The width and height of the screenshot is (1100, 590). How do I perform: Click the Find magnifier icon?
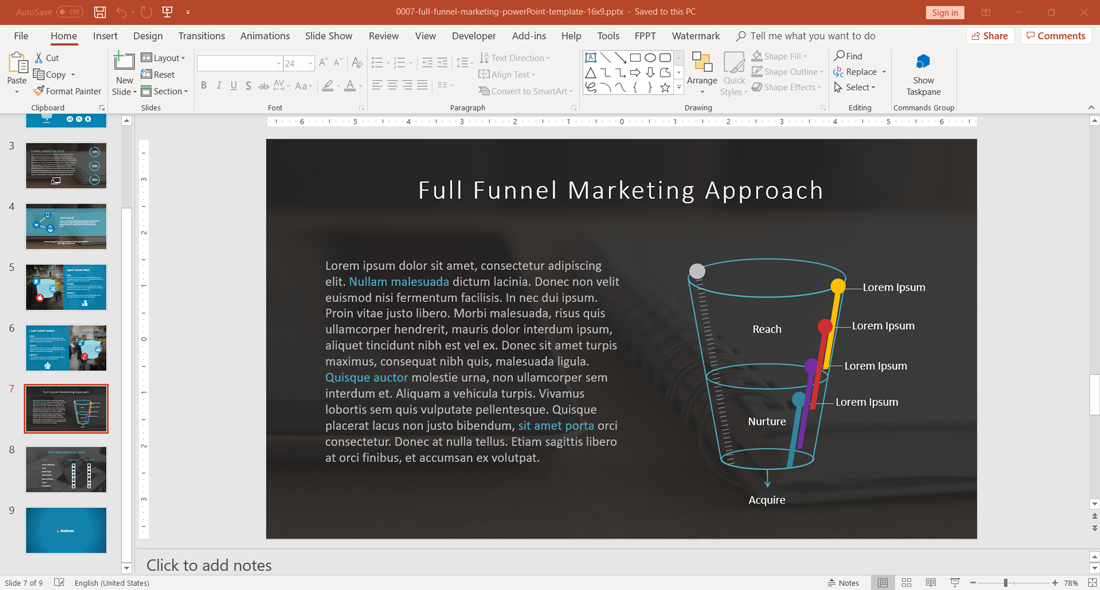point(840,56)
